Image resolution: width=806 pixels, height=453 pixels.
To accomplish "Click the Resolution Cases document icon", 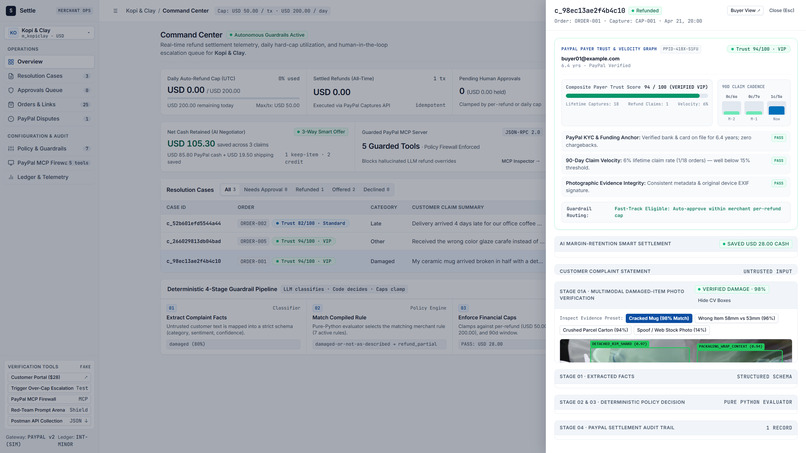I will pyautogui.click(x=11, y=76).
